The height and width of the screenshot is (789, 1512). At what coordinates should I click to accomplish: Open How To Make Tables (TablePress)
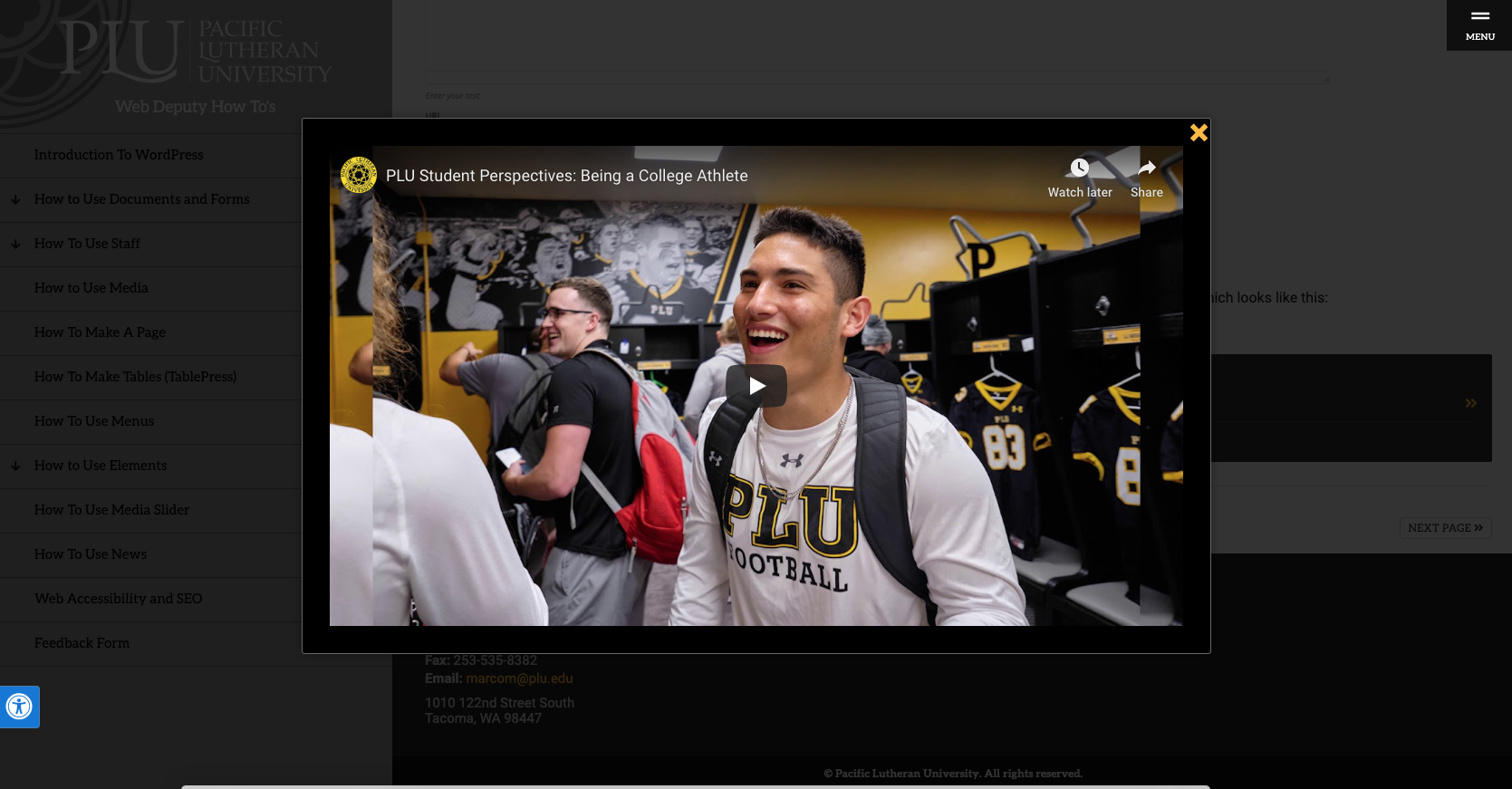click(x=135, y=377)
